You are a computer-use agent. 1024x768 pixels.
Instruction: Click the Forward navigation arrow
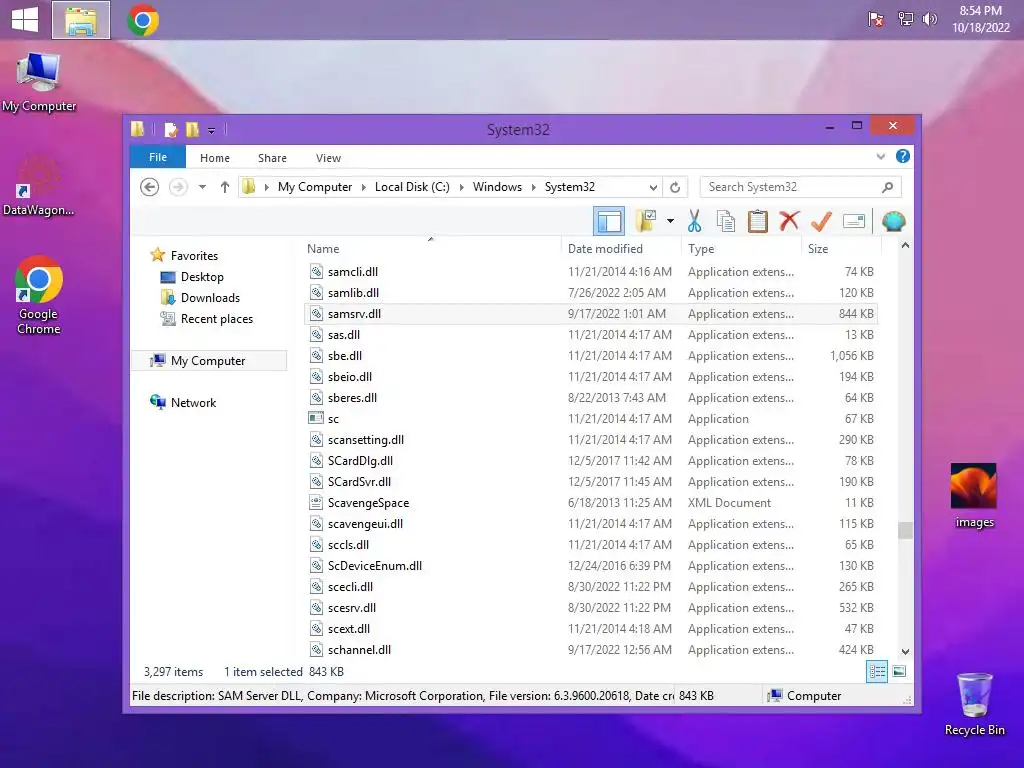coord(178,187)
